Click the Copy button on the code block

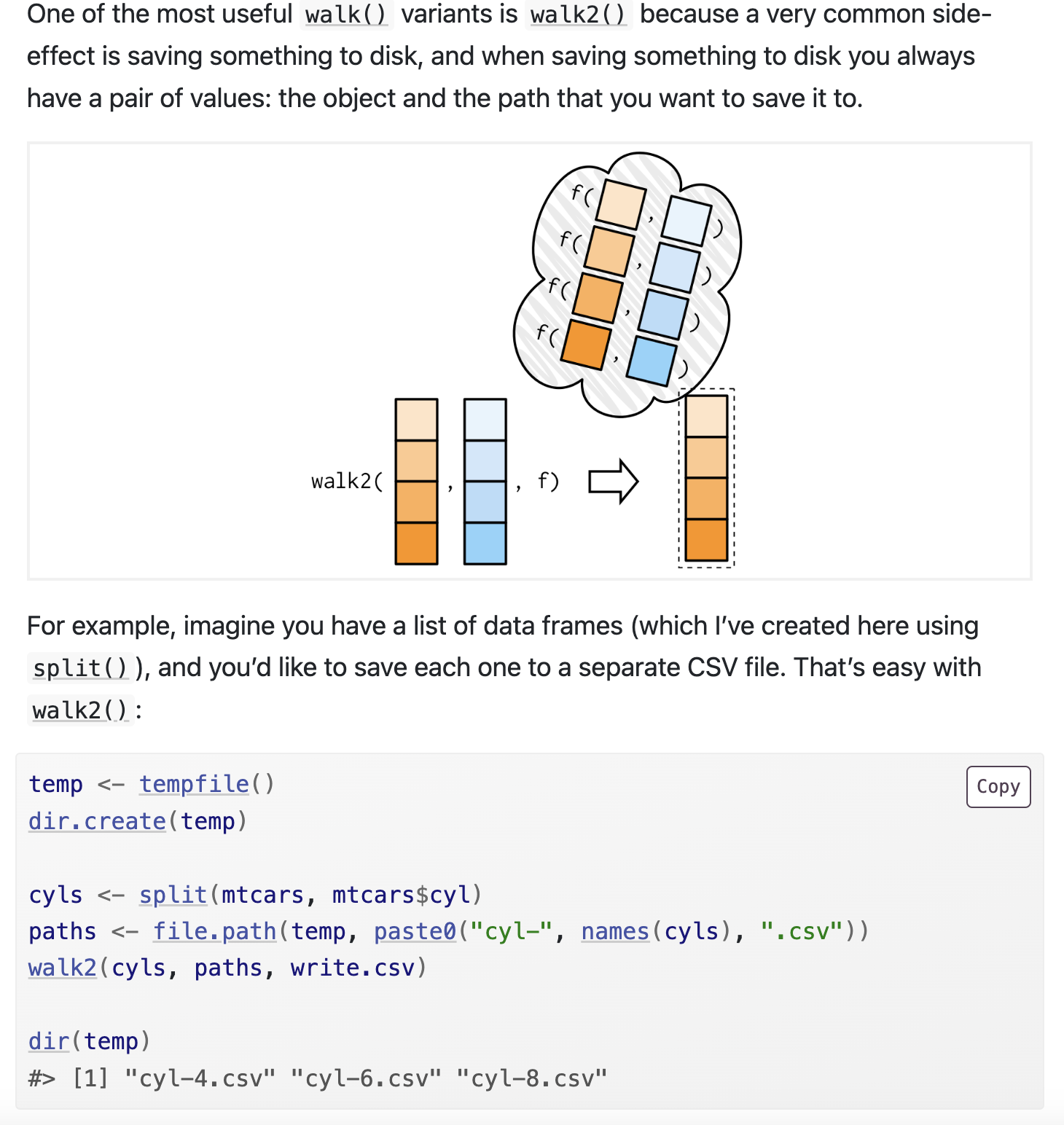point(998,787)
